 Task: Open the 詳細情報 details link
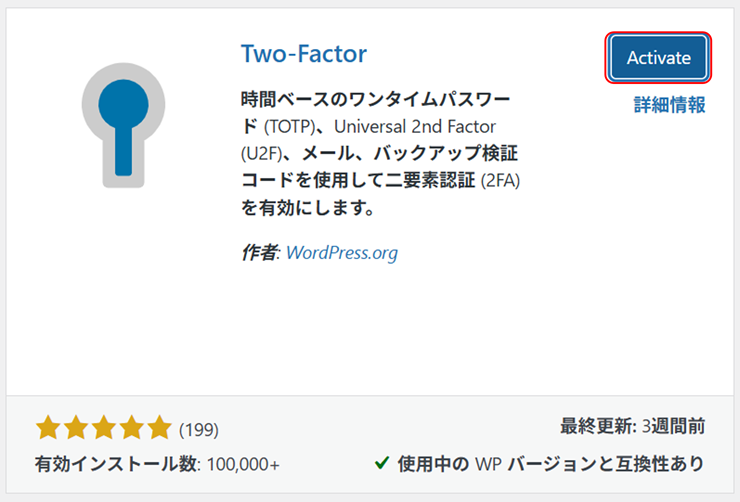[669, 105]
